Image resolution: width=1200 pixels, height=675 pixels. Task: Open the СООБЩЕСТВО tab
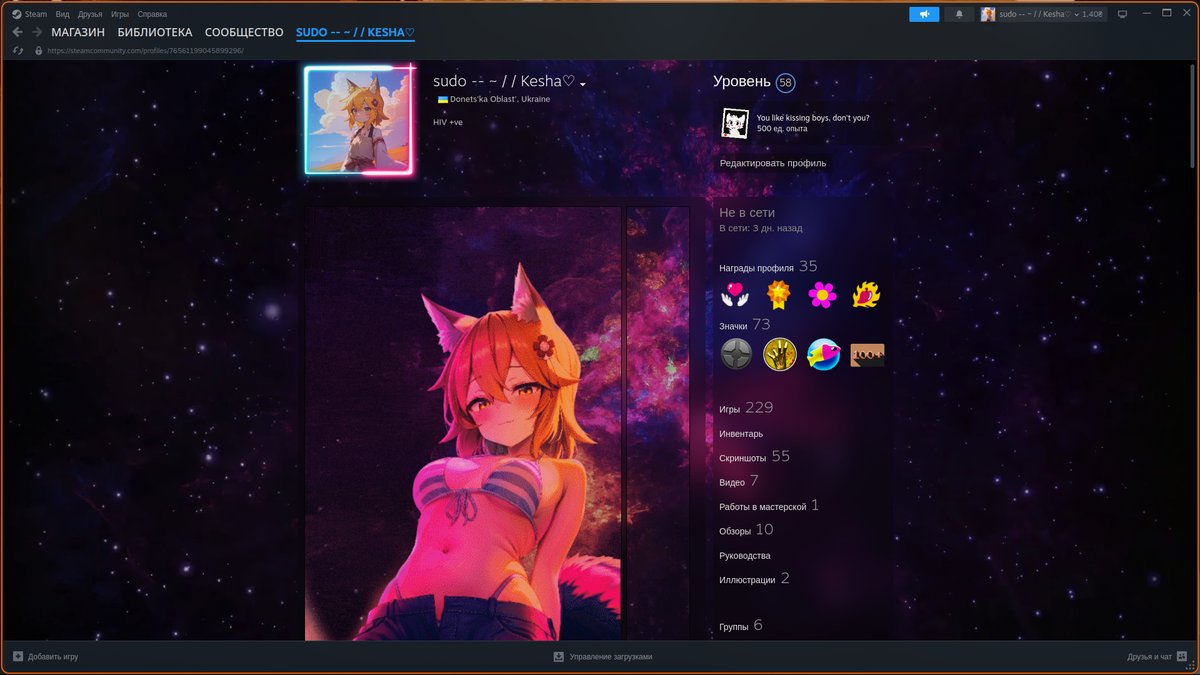pyautogui.click(x=244, y=33)
